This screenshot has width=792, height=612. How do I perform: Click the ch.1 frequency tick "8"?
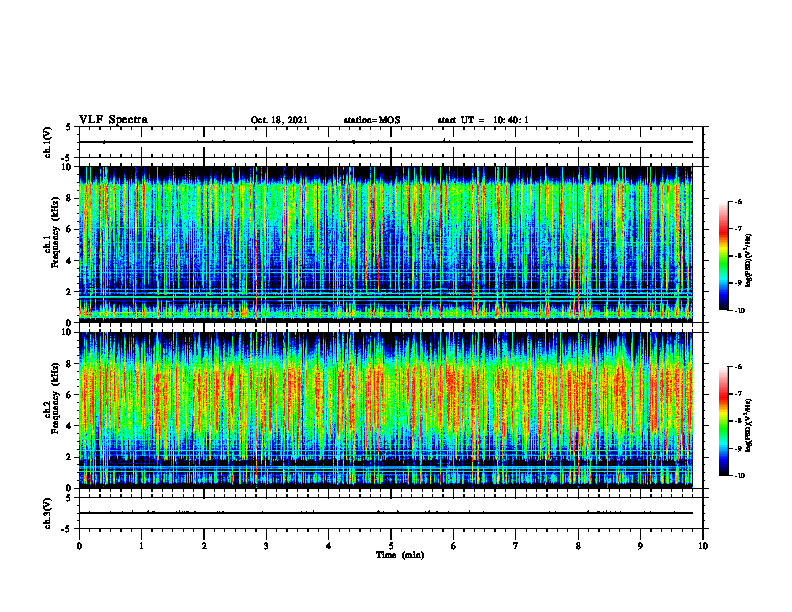(70, 198)
